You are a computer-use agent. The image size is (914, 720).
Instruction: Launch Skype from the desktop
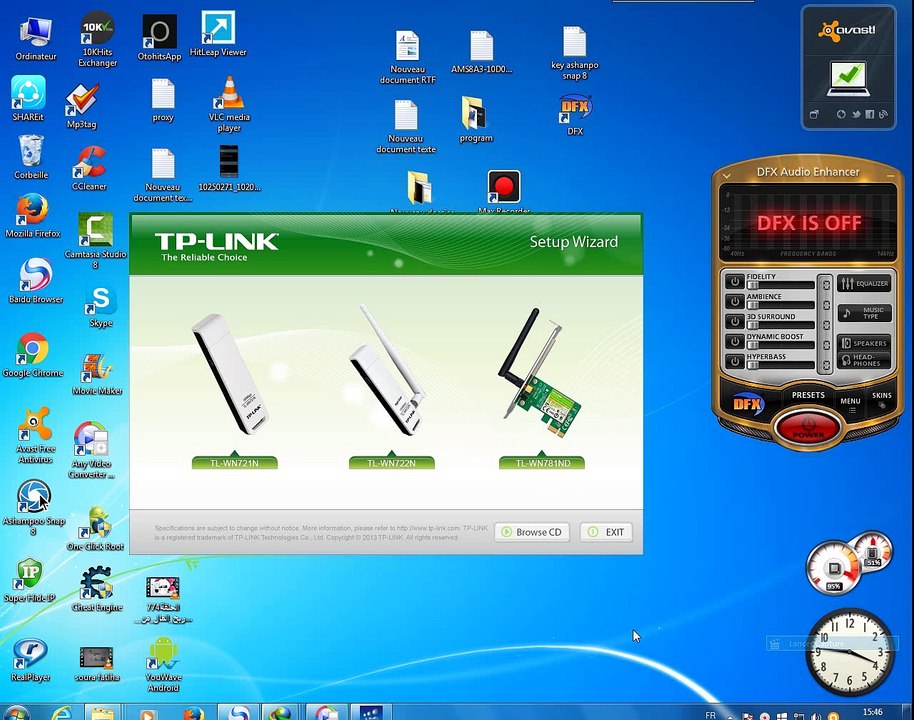(x=101, y=307)
